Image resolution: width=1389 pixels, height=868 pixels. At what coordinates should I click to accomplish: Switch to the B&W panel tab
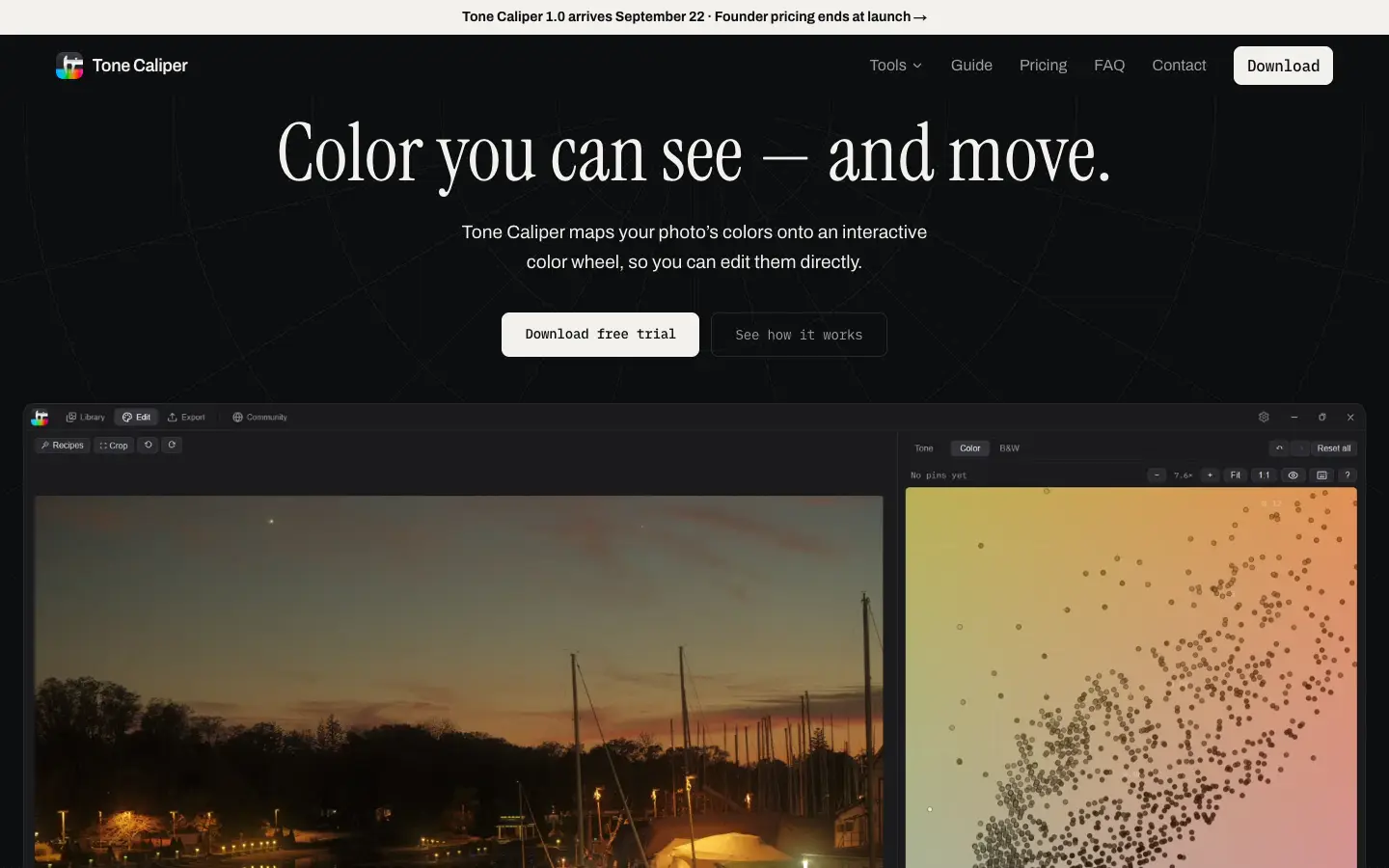pos(1009,448)
